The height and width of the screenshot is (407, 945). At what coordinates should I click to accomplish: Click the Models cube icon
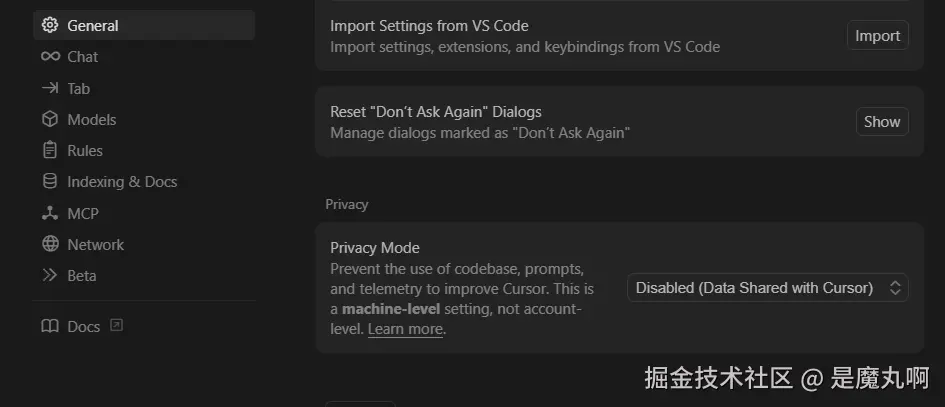pyautogui.click(x=50, y=119)
